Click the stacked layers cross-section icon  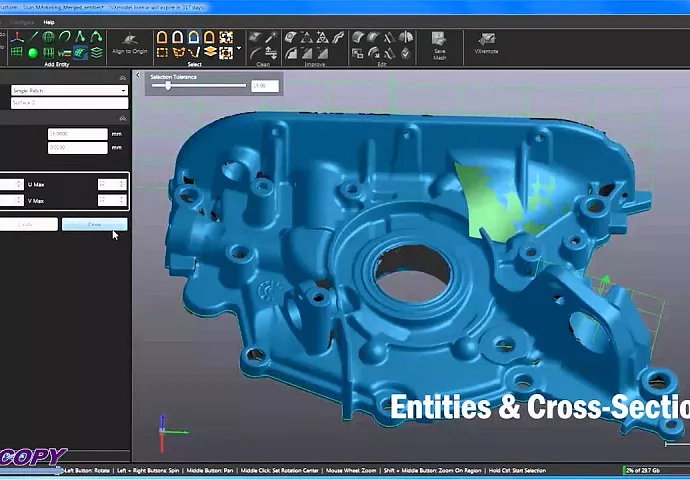click(96, 53)
